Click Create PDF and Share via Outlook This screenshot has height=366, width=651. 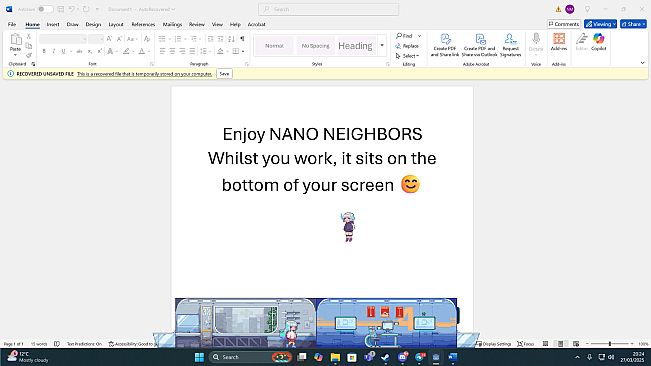click(480, 45)
